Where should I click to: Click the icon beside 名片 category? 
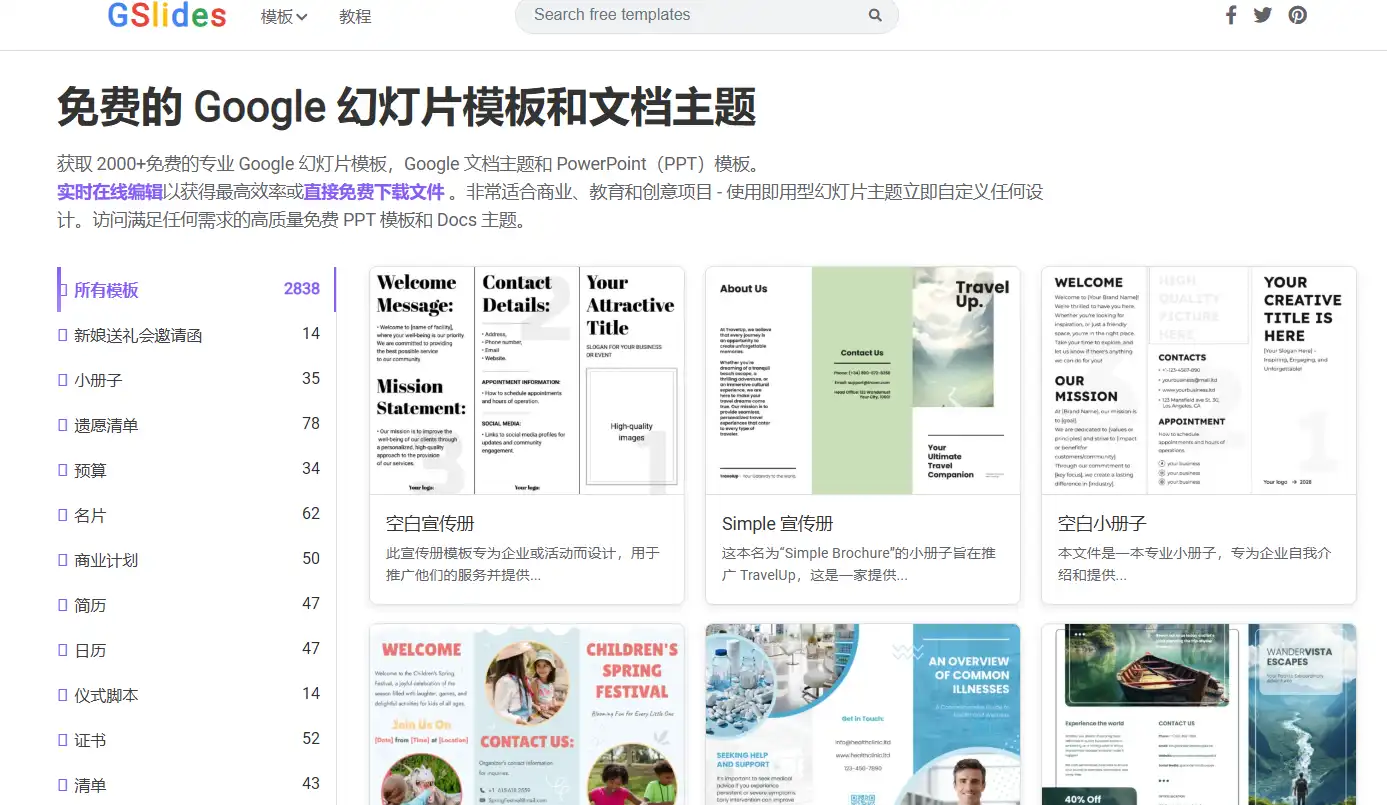[63, 516]
